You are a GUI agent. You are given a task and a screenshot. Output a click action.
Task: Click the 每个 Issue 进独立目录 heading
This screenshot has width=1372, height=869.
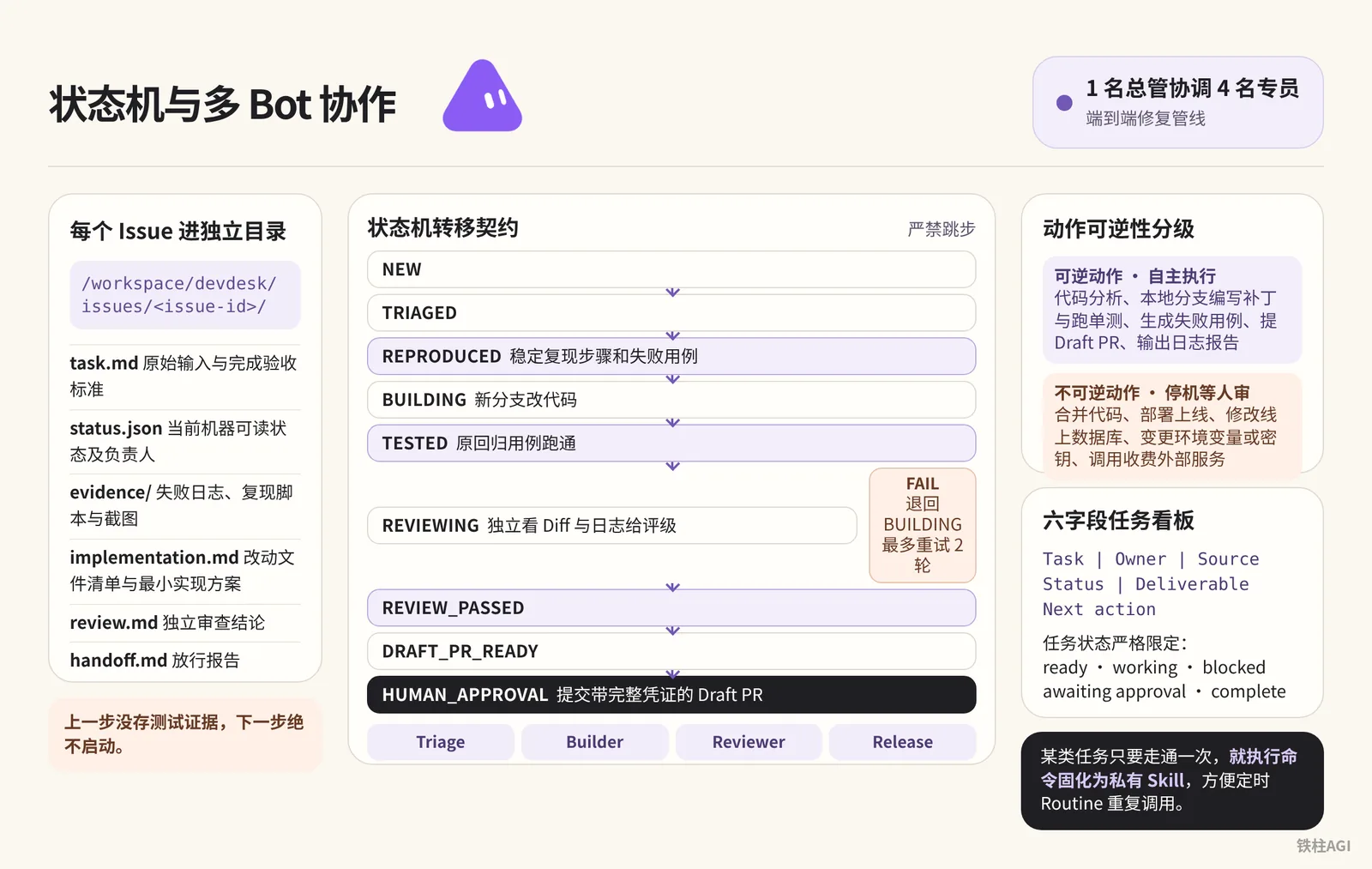178,232
